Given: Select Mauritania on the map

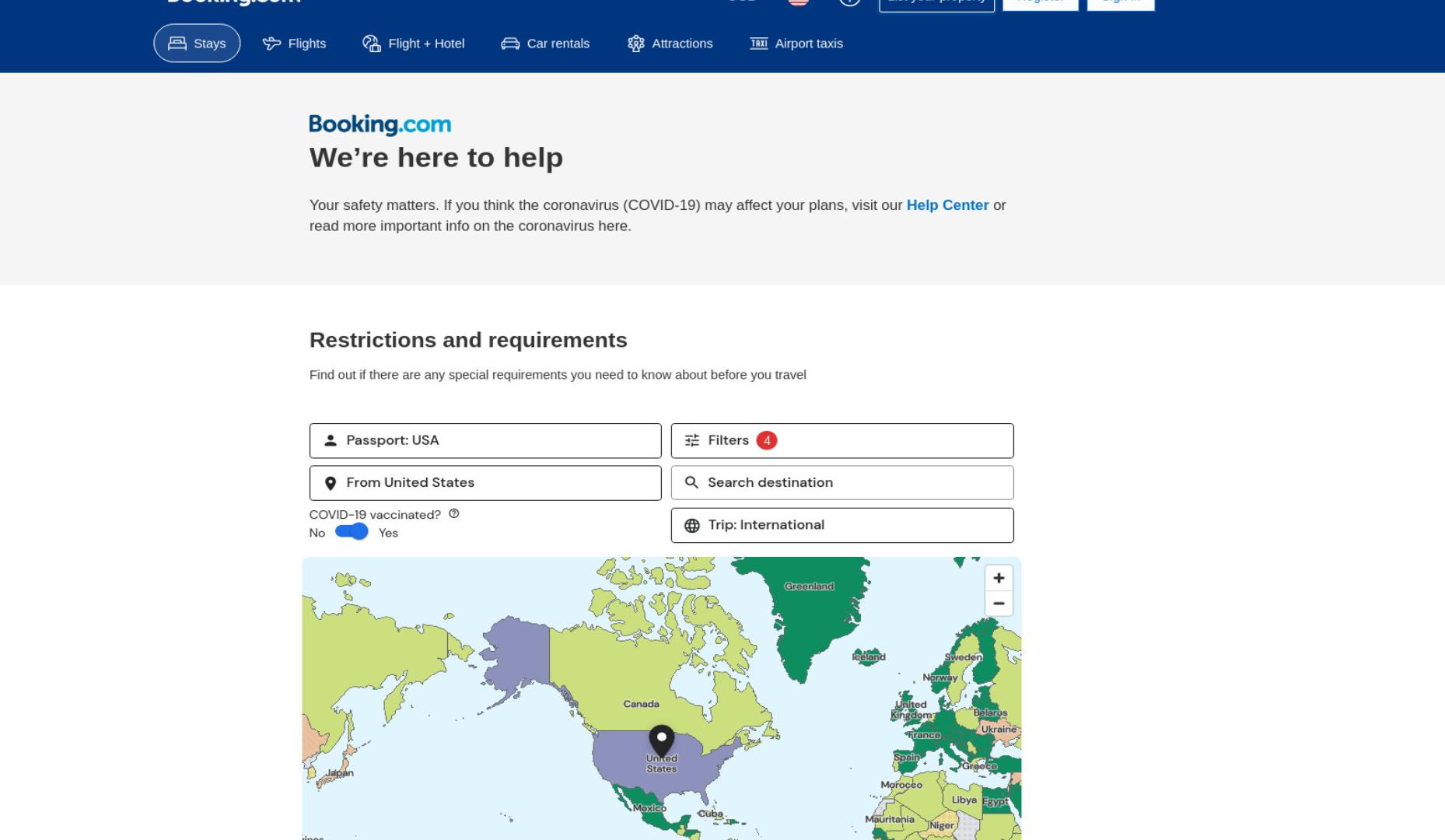Looking at the screenshot, I should (x=890, y=819).
